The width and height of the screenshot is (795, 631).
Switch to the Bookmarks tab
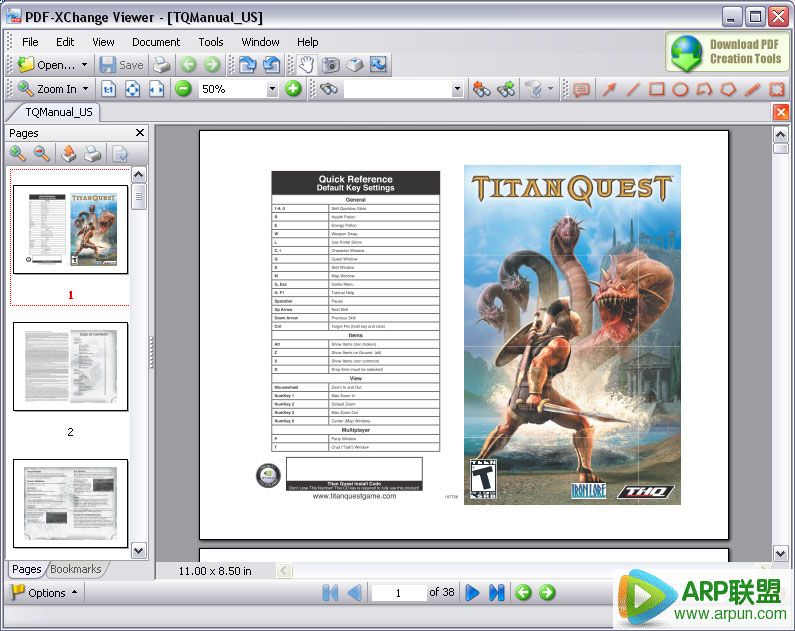[x=76, y=569]
